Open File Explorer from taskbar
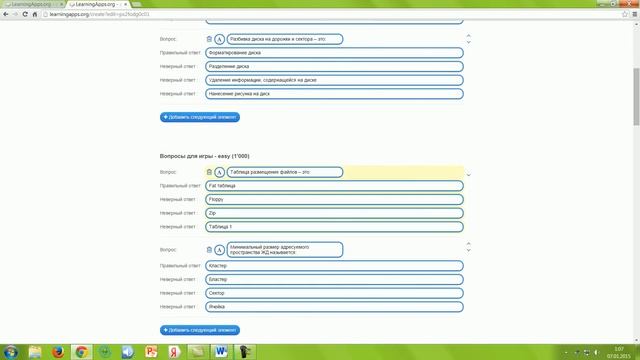The width and height of the screenshot is (640, 360). [35, 352]
